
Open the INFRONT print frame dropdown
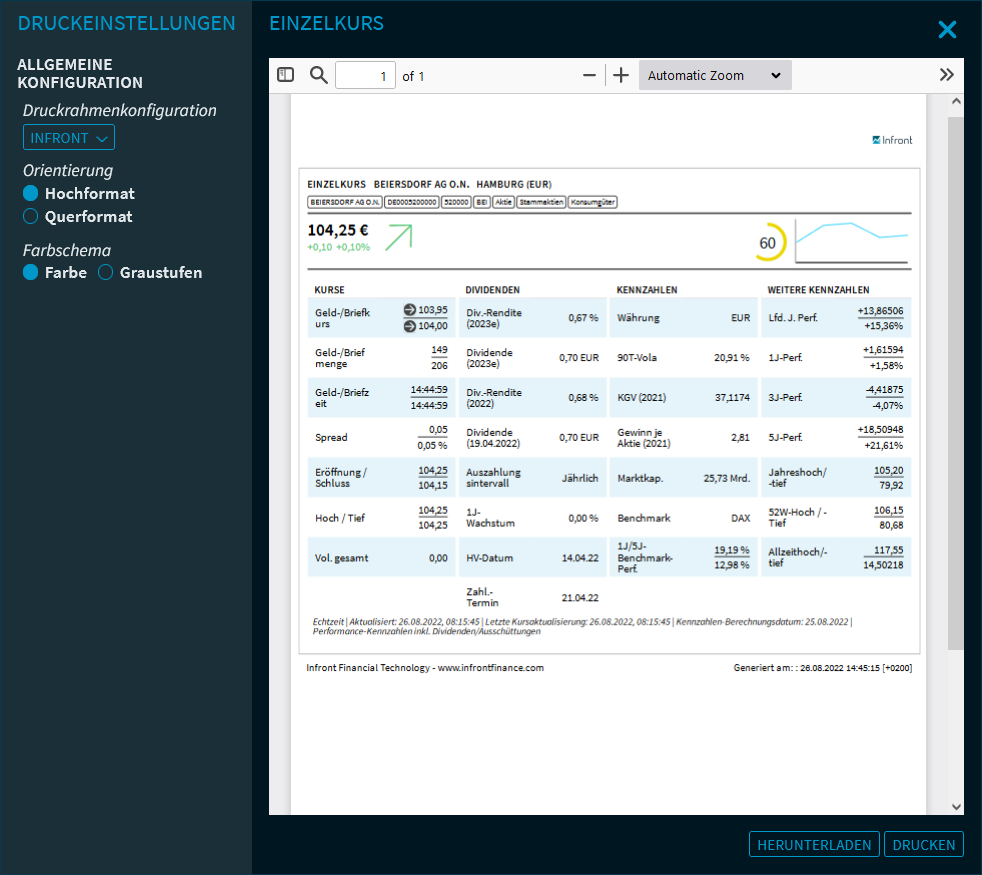click(69, 138)
